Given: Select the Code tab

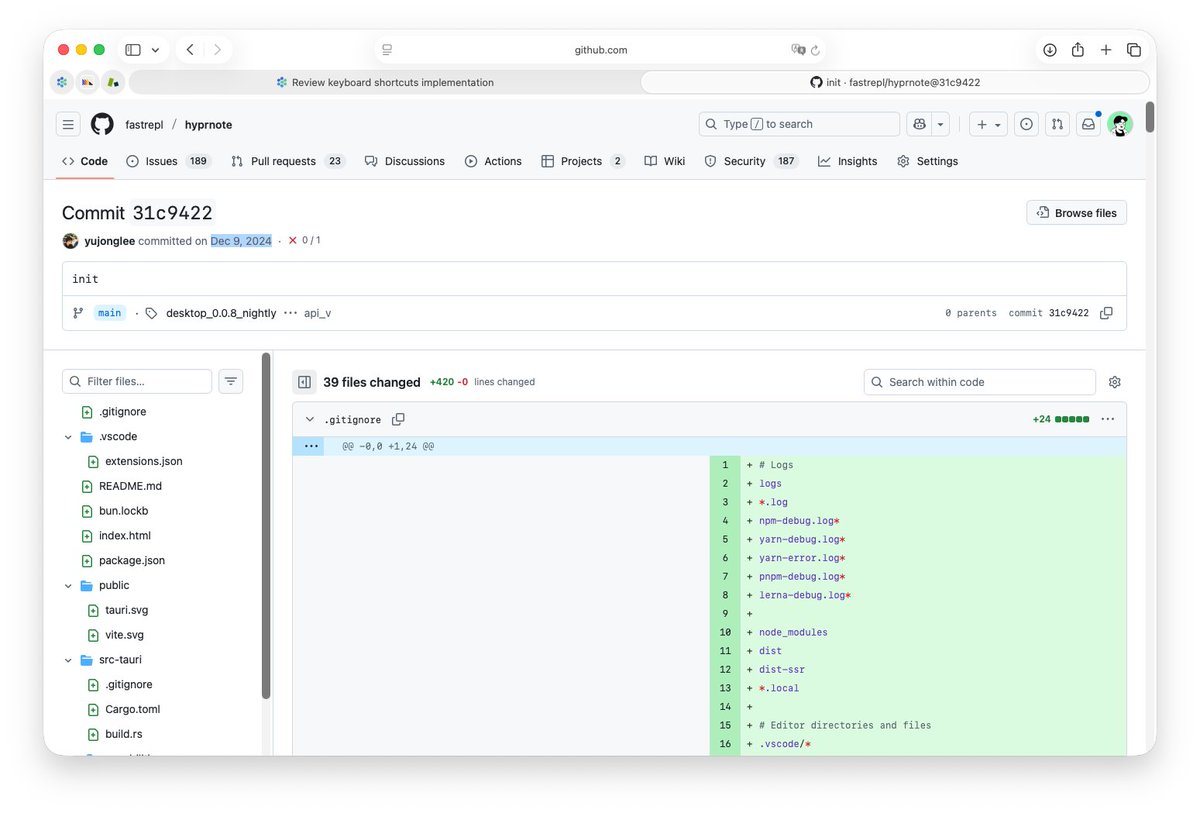Looking at the screenshot, I should click(85, 161).
